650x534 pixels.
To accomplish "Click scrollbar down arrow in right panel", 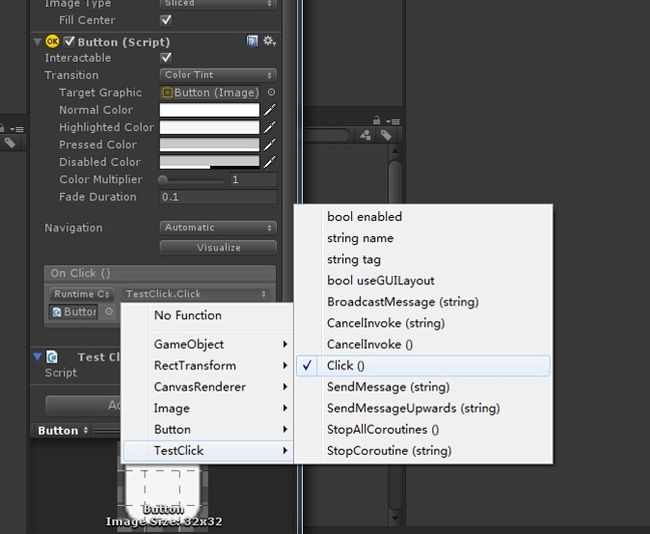I will tap(395, 518).
